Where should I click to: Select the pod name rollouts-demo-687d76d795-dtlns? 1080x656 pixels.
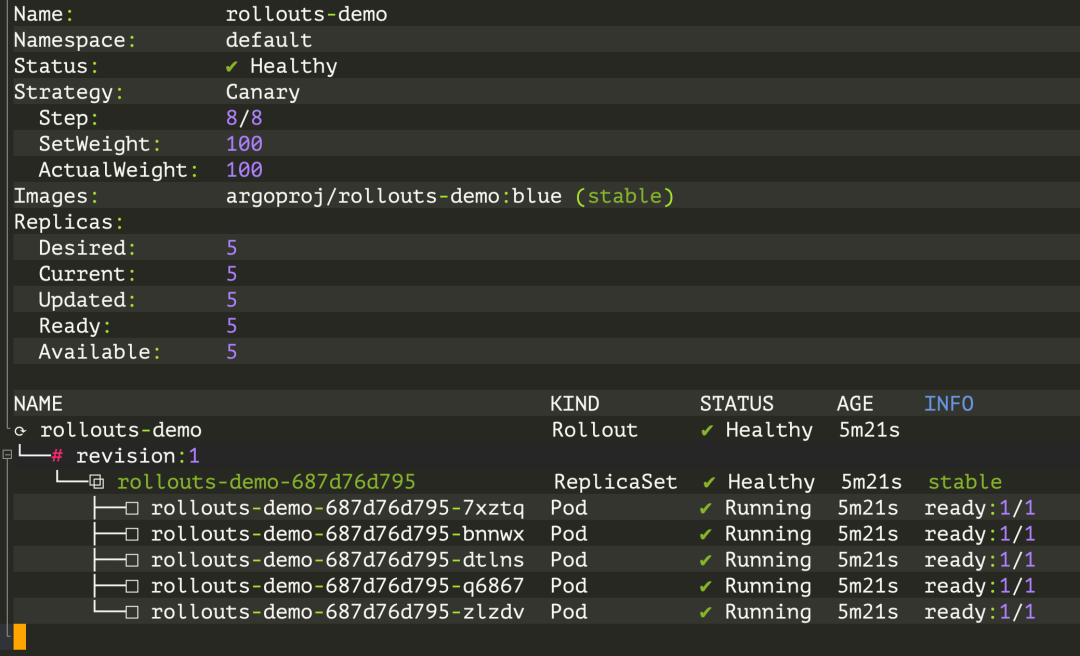point(338,560)
